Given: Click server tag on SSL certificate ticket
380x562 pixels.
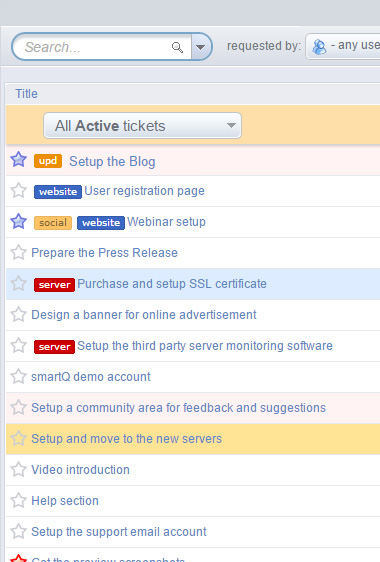Looking at the screenshot, I should 54,285.
